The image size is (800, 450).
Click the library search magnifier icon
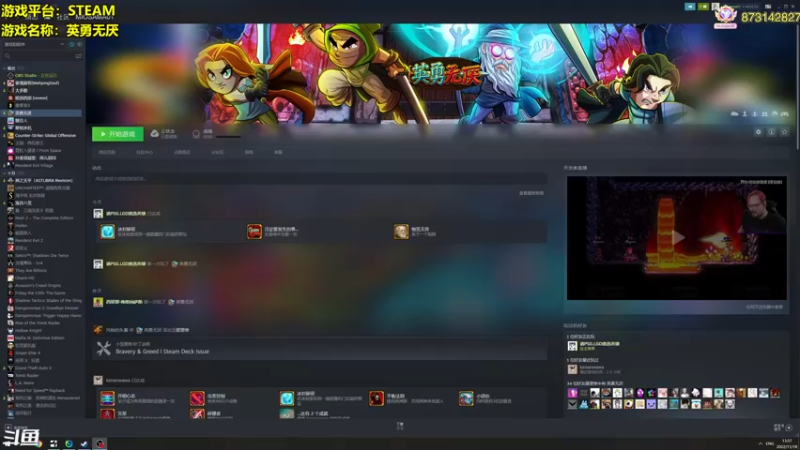point(7,56)
